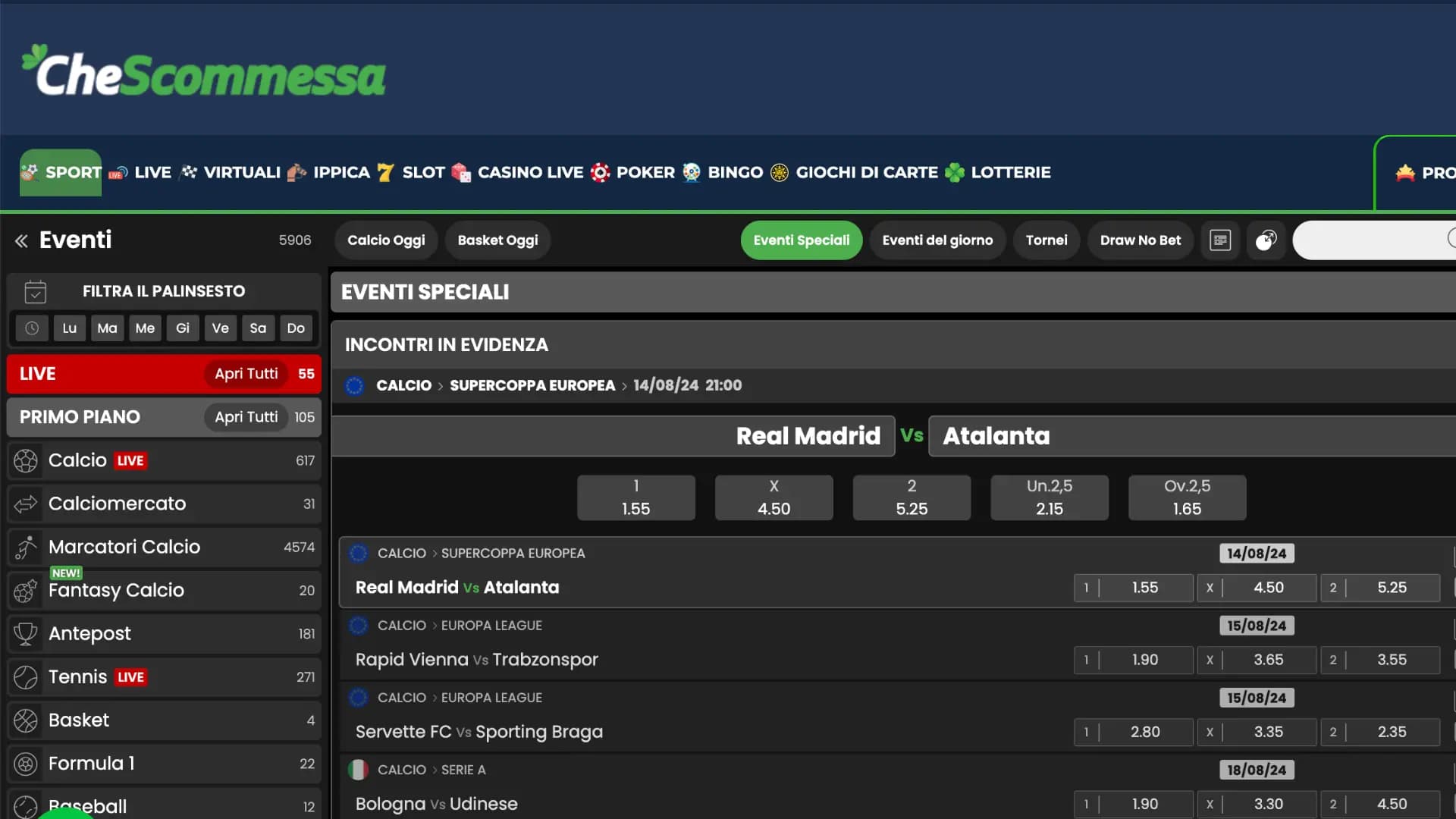Image resolution: width=1456 pixels, height=819 pixels.
Task: Open the CASINO LIVE menu item
Action: (x=529, y=173)
